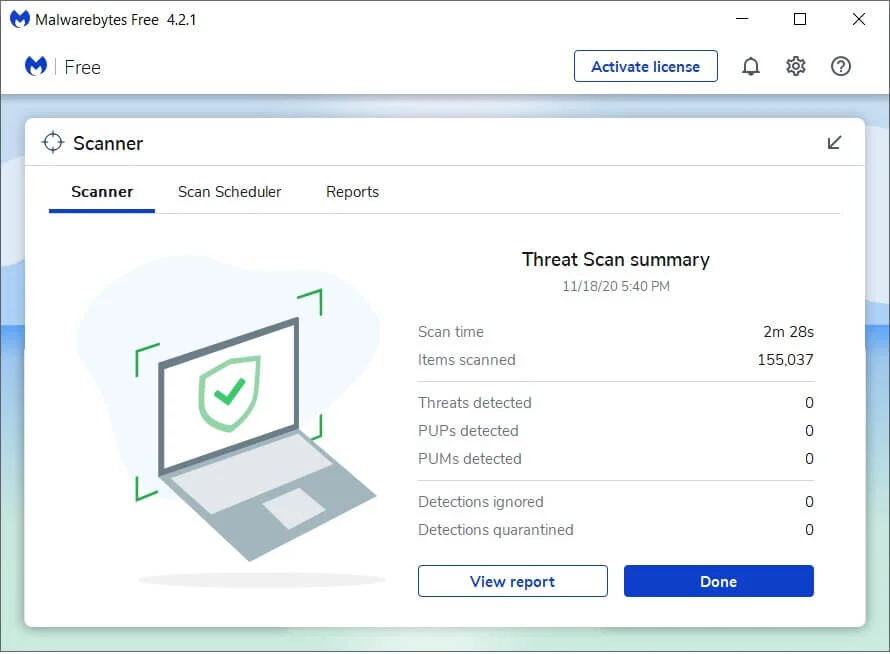Image resolution: width=890 pixels, height=654 pixels.
Task: Open Settings with the gear icon
Action: [x=795, y=65]
